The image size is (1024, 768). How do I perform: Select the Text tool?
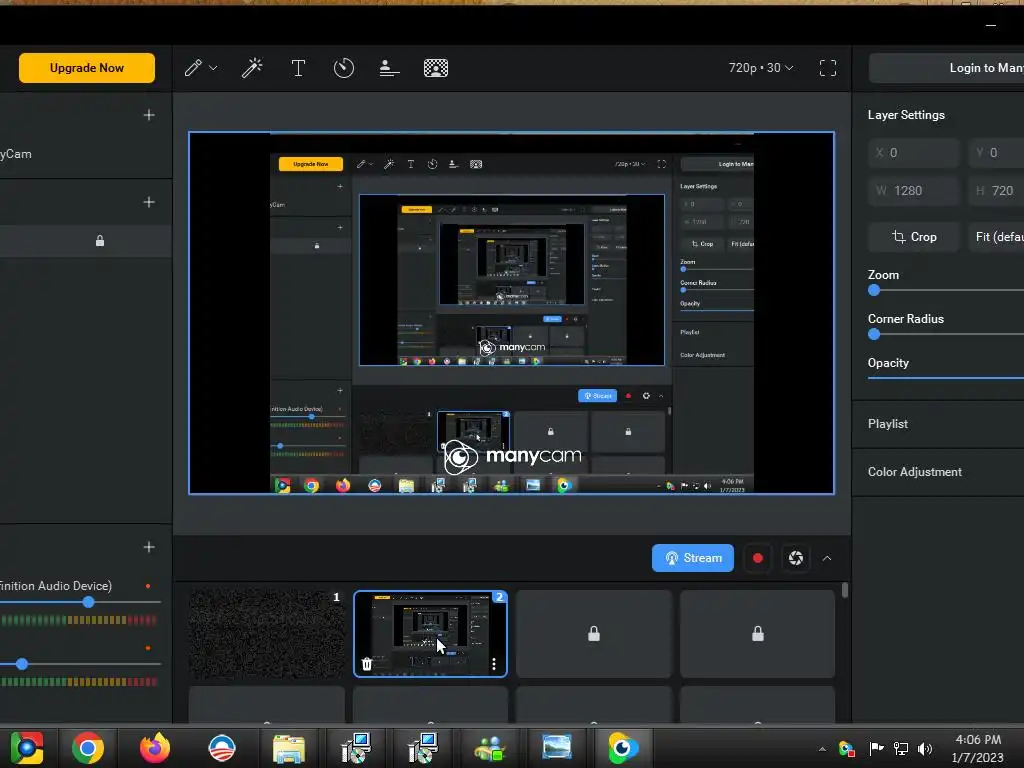pos(298,68)
